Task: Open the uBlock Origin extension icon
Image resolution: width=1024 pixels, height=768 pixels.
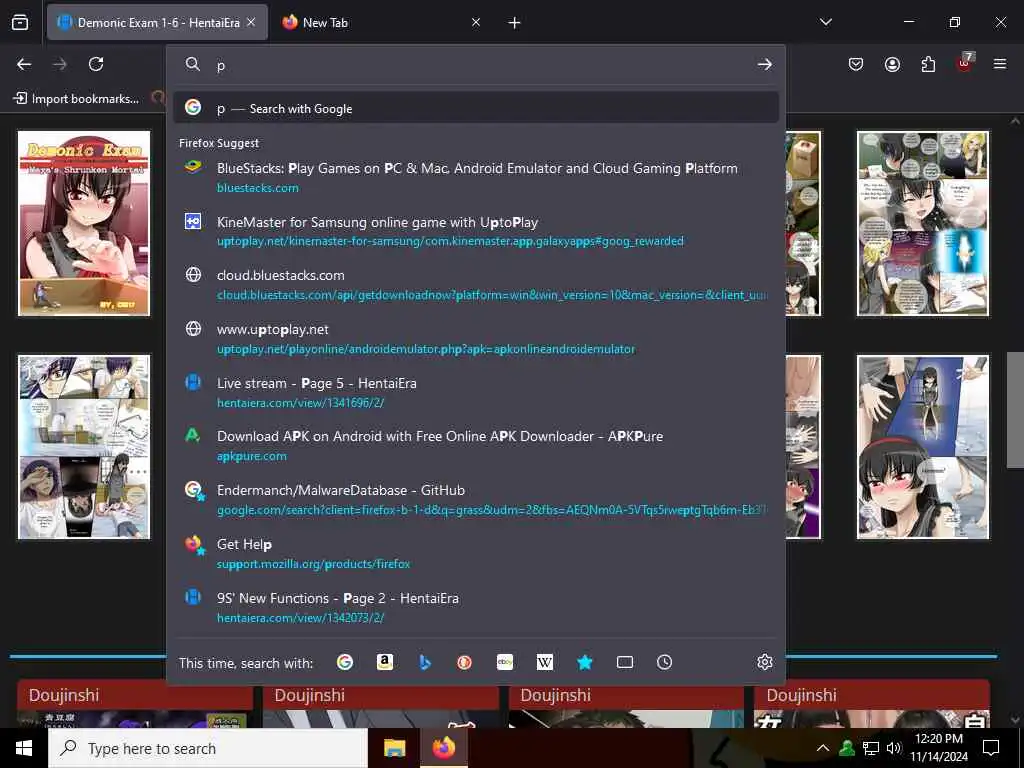Action: point(965,63)
